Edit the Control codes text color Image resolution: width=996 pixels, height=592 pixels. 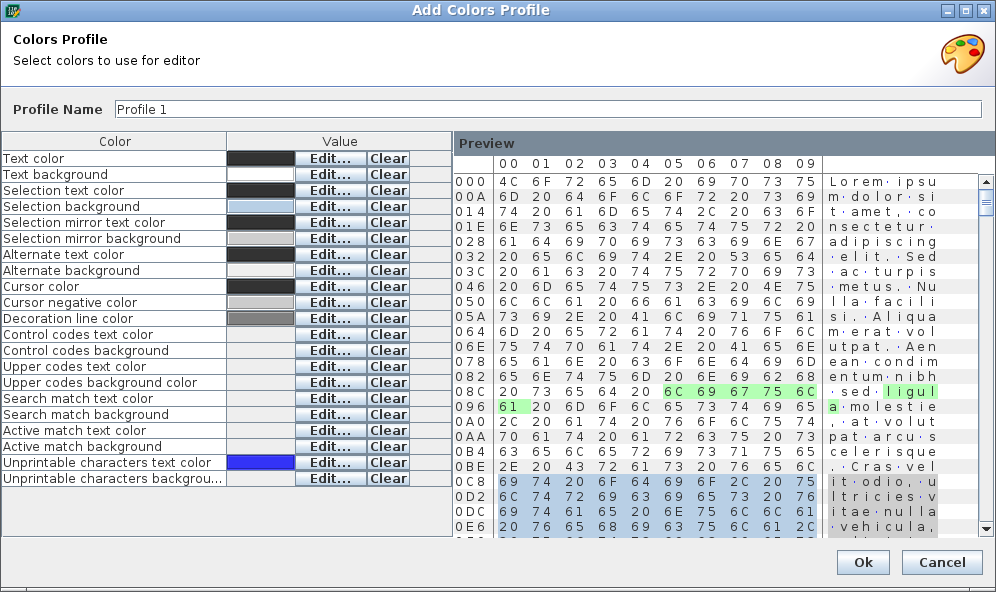coord(330,334)
